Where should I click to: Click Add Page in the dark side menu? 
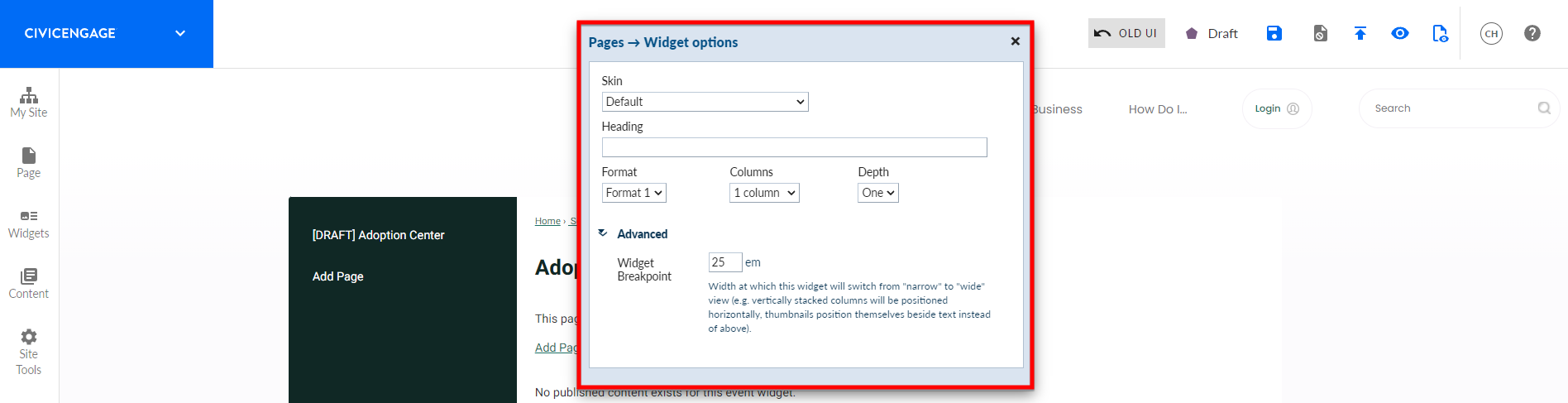tap(338, 276)
